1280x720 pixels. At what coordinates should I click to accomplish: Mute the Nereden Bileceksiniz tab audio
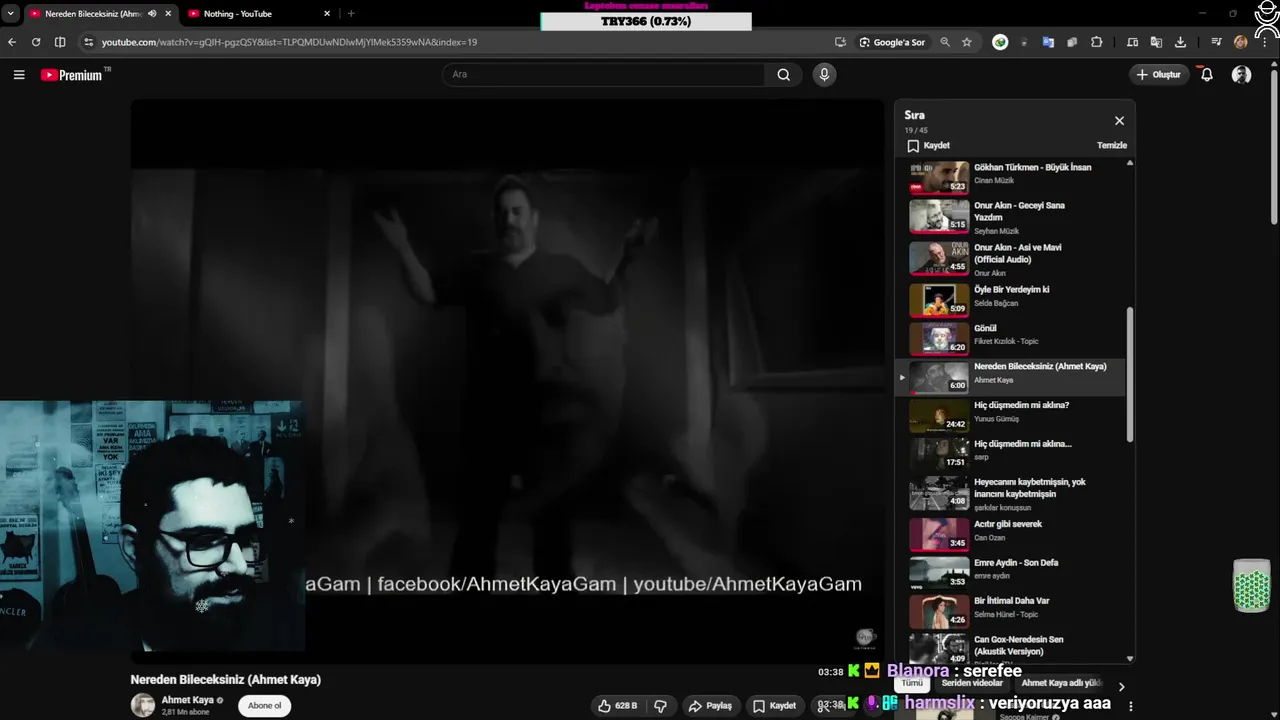pyautogui.click(x=152, y=14)
